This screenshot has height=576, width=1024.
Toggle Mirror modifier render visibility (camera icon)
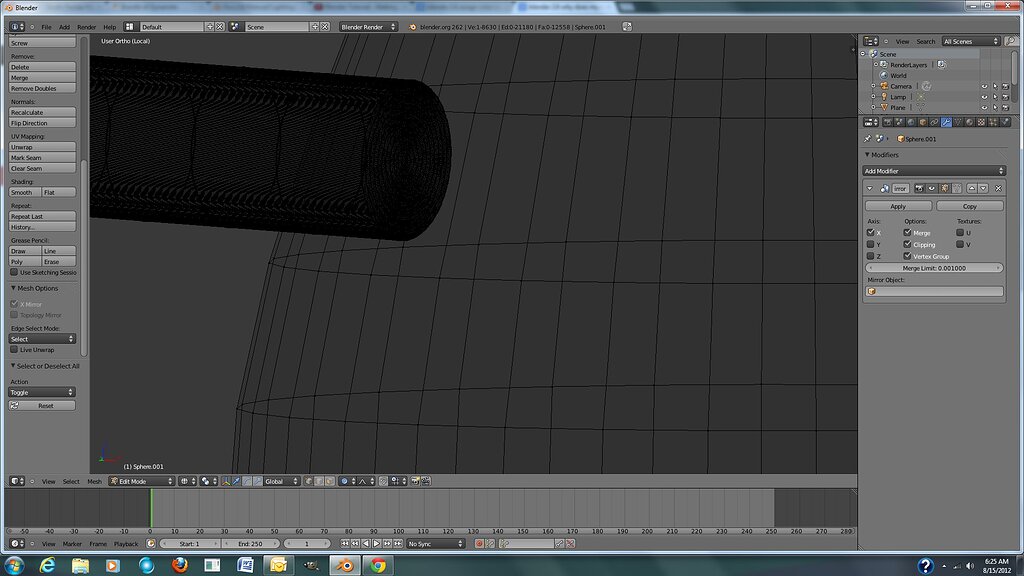(920, 188)
